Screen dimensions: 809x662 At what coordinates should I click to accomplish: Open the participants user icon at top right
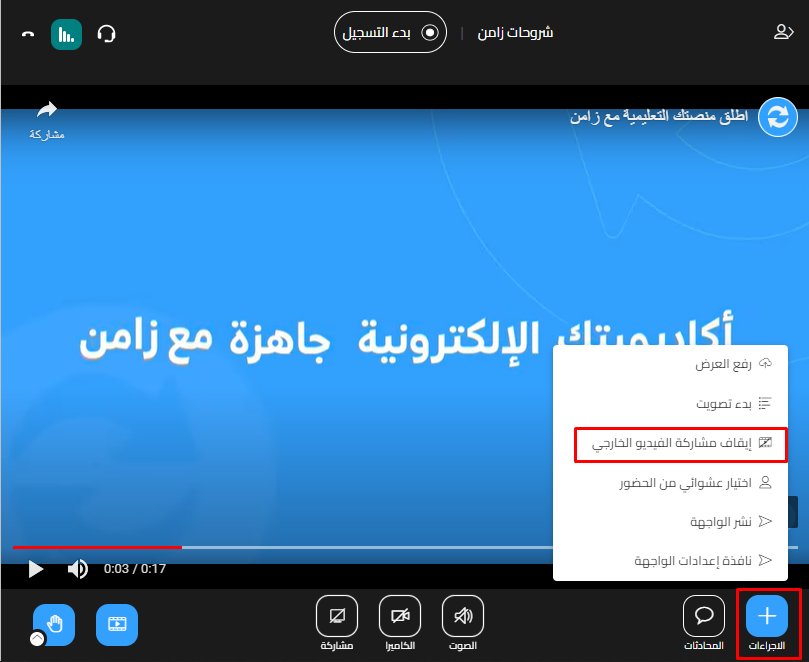pos(783,32)
